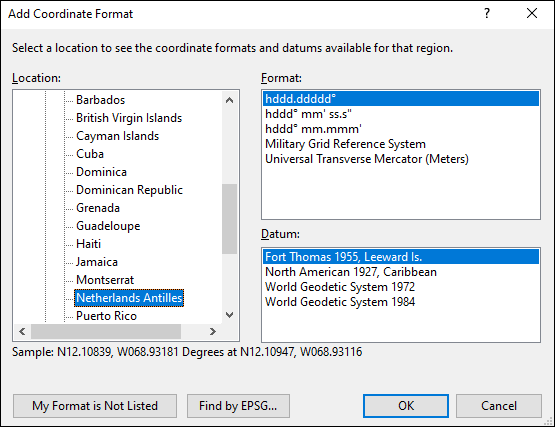Click the Location horizontal scroll left arrow
Image resolution: width=555 pixels, height=427 pixels.
(x=22, y=331)
